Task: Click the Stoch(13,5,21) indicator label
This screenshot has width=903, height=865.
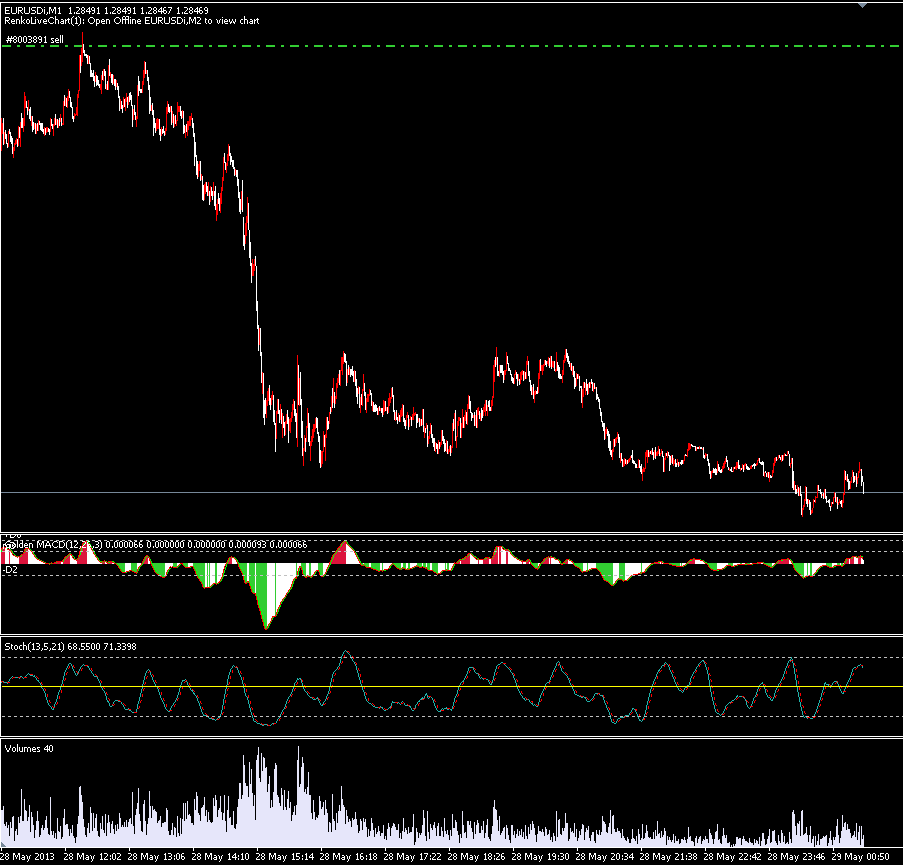Action: (x=70, y=647)
